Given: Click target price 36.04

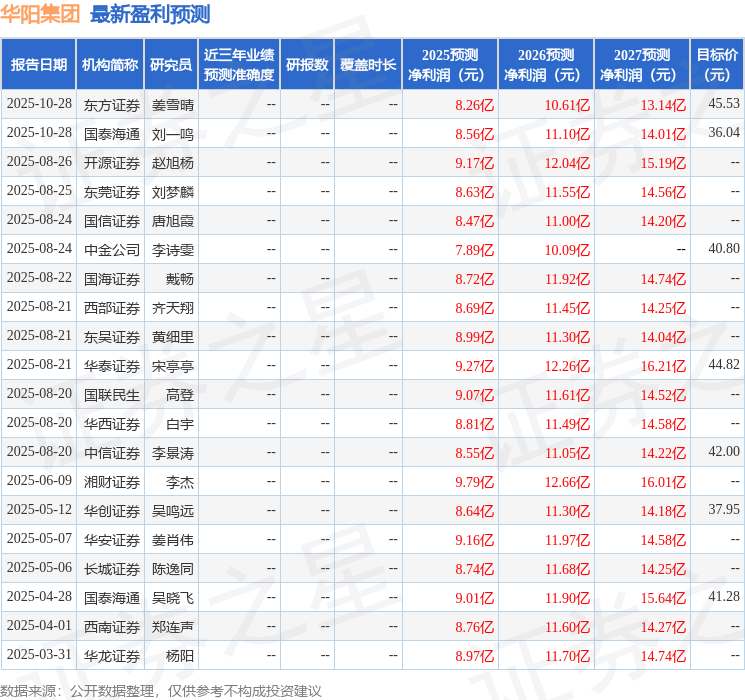Looking at the screenshot, I should 724,132.
